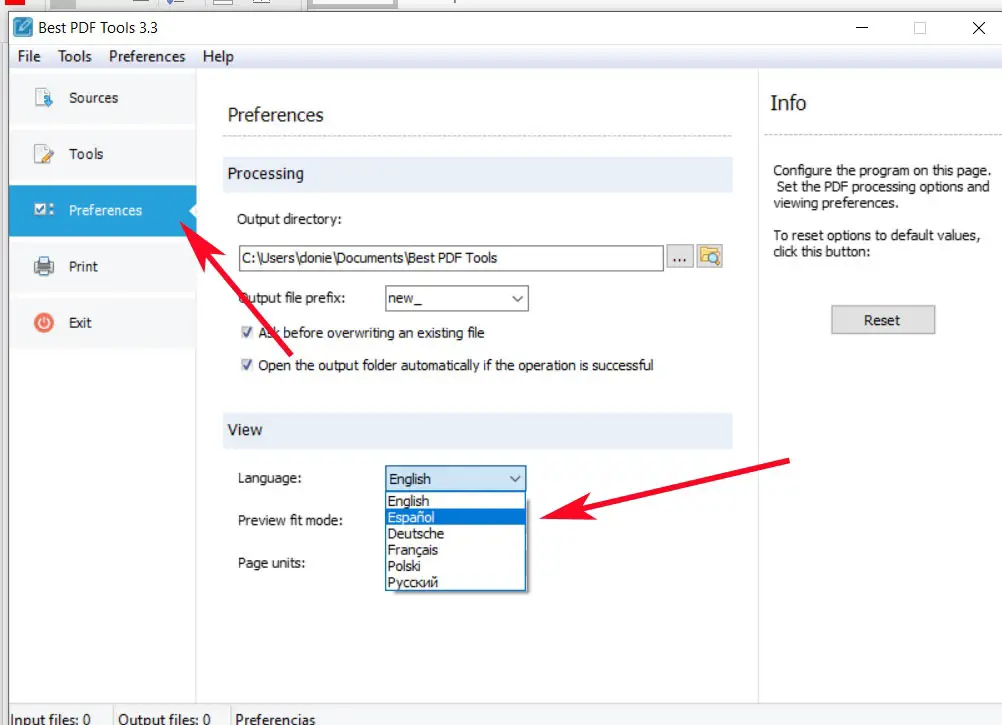1002x725 pixels.
Task: Toggle Open the output folder automatically checkbox
Action: coord(247,365)
